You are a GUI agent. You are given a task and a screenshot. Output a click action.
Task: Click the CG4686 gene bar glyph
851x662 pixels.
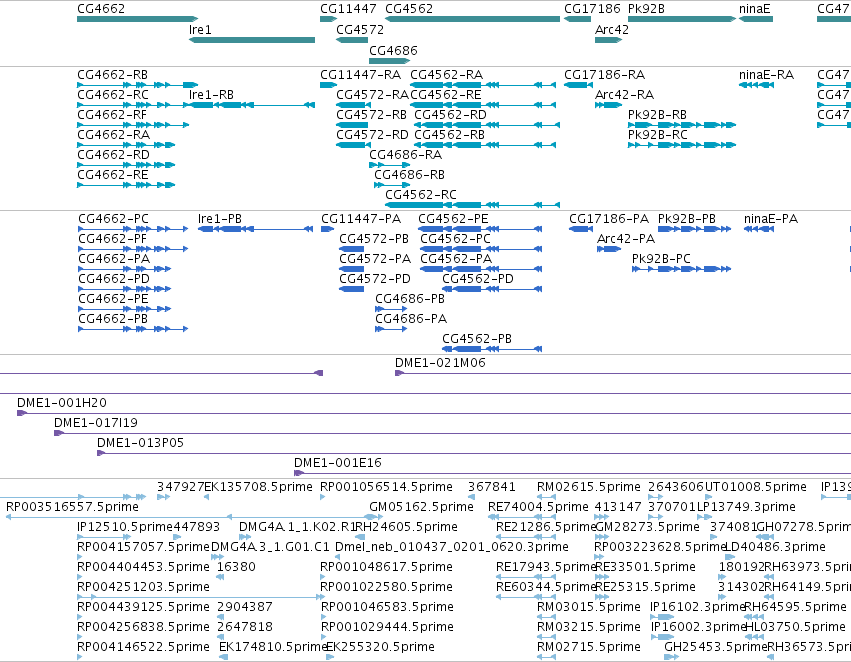(389, 61)
